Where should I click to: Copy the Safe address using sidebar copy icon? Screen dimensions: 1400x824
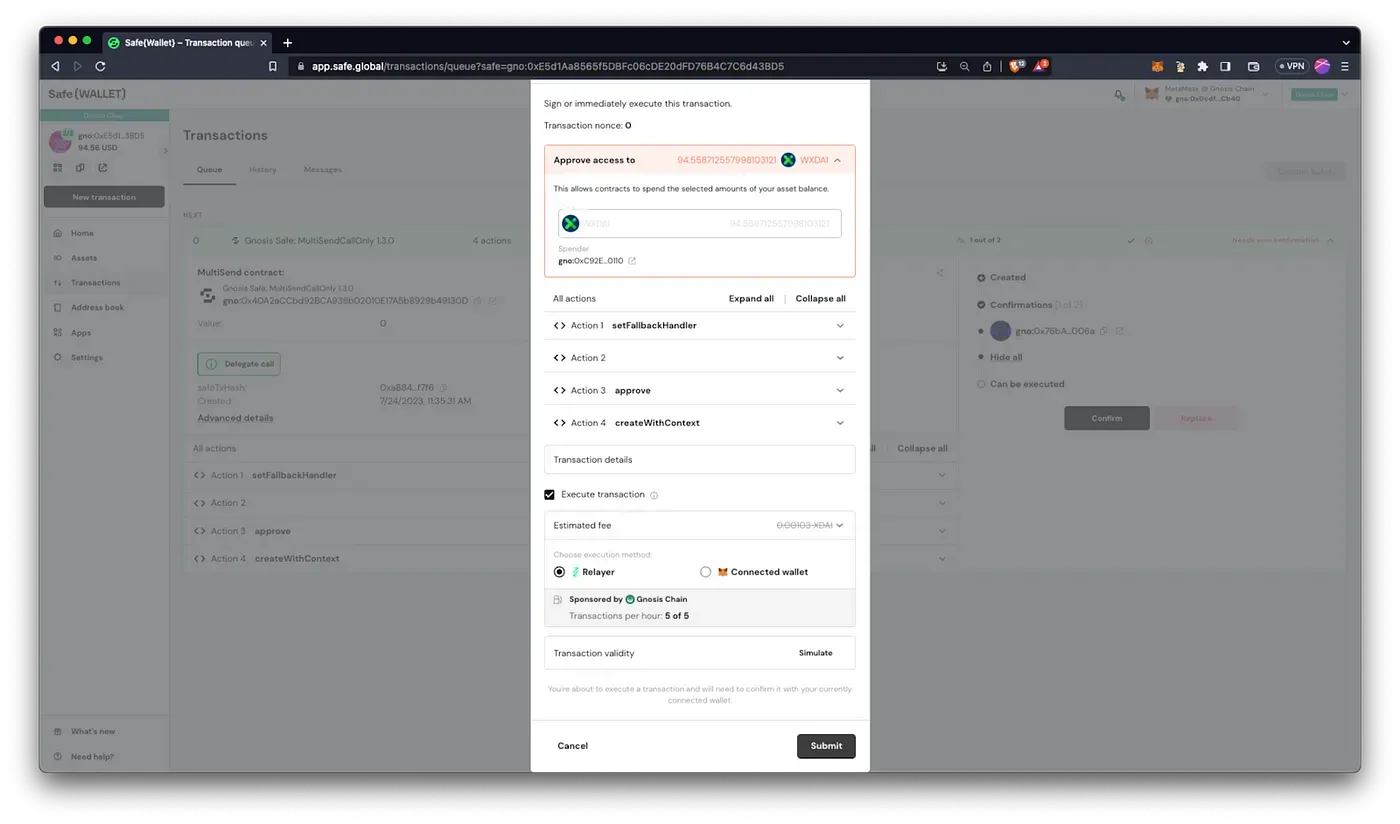pos(80,168)
